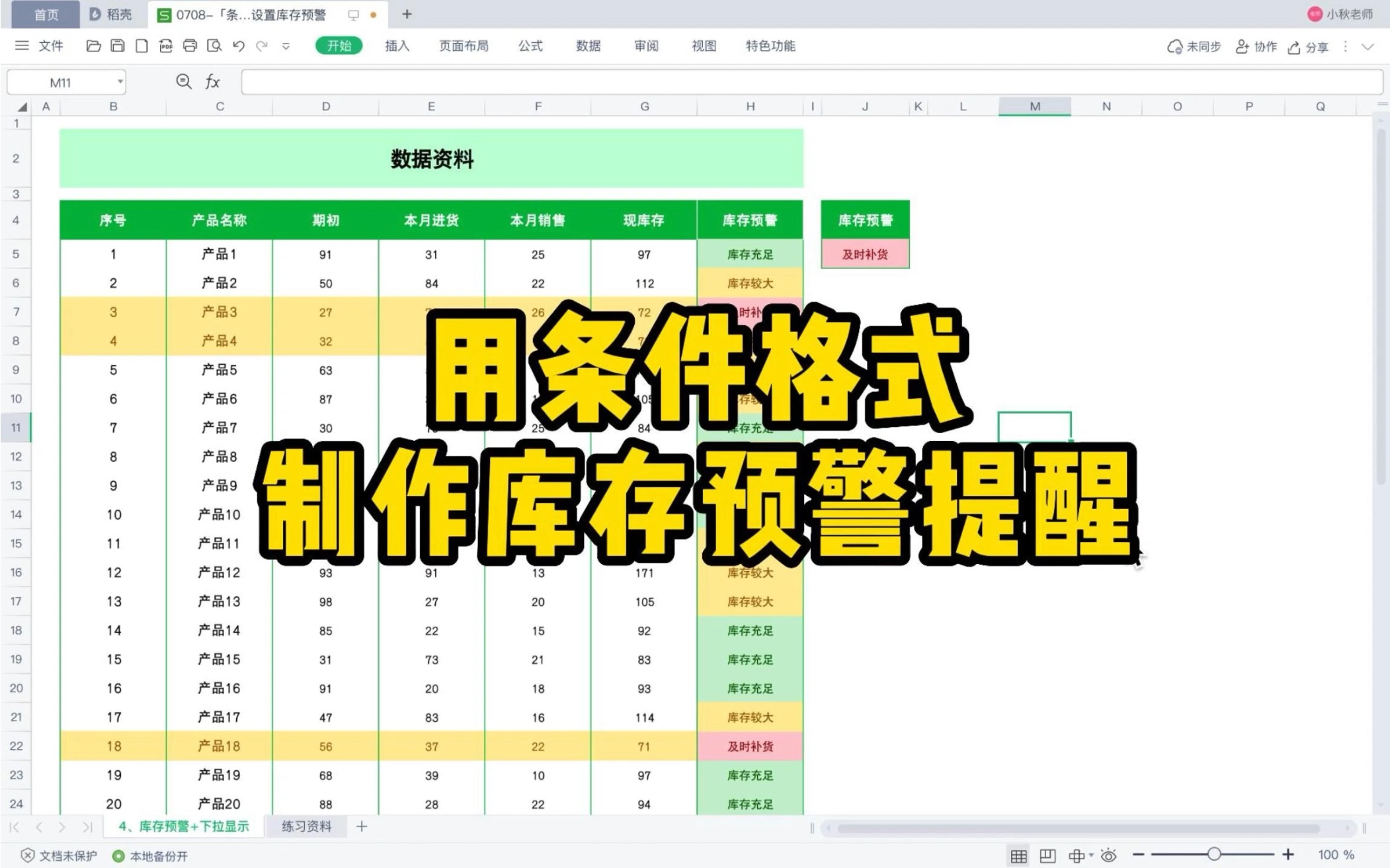This screenshot has width=1390, height=868.
Task: Click the zoom out minus button
Action: click(x=1138, y=855)
